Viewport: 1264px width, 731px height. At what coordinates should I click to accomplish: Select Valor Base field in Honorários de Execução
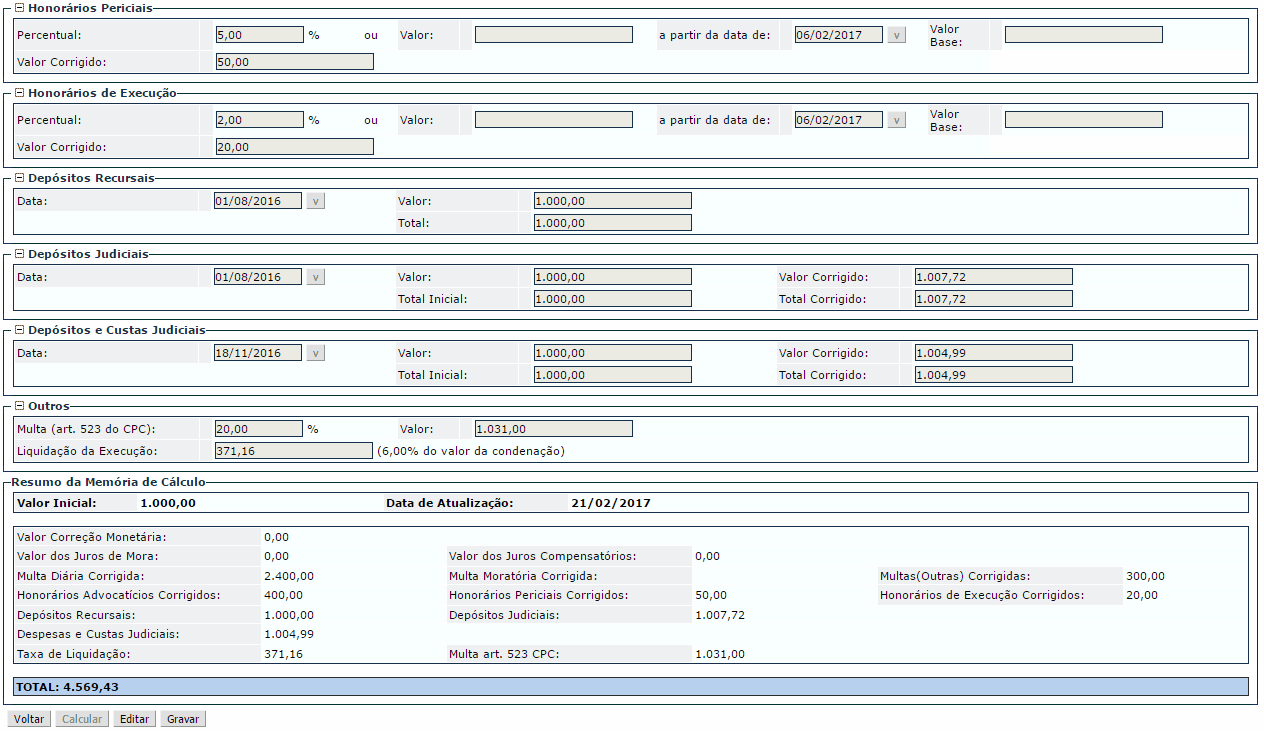[1084, 120]
